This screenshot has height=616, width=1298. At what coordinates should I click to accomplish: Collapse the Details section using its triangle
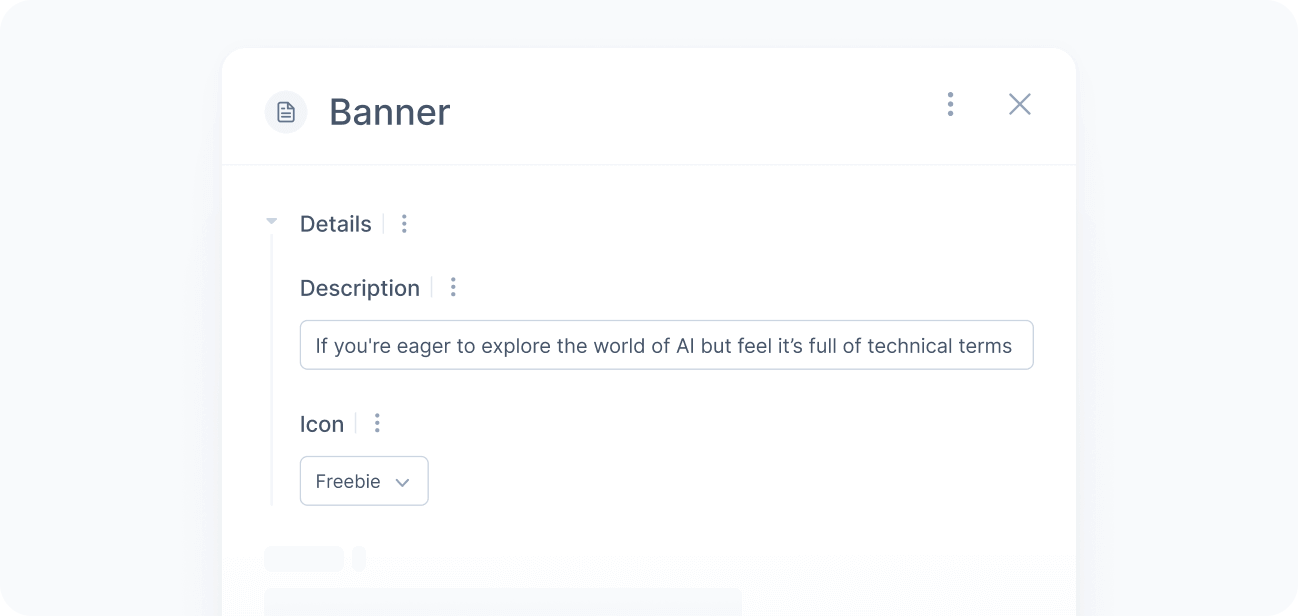tap(271, 221)
